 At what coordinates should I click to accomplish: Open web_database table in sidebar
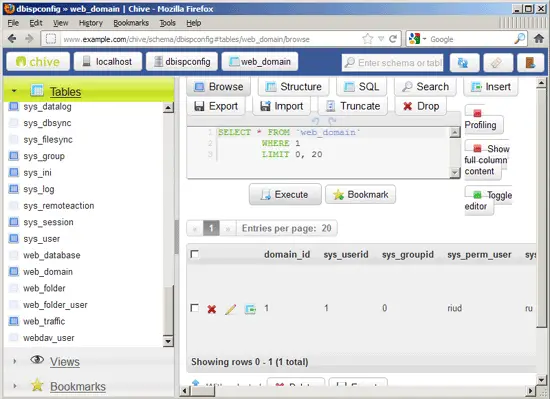[x=52, y=255]
